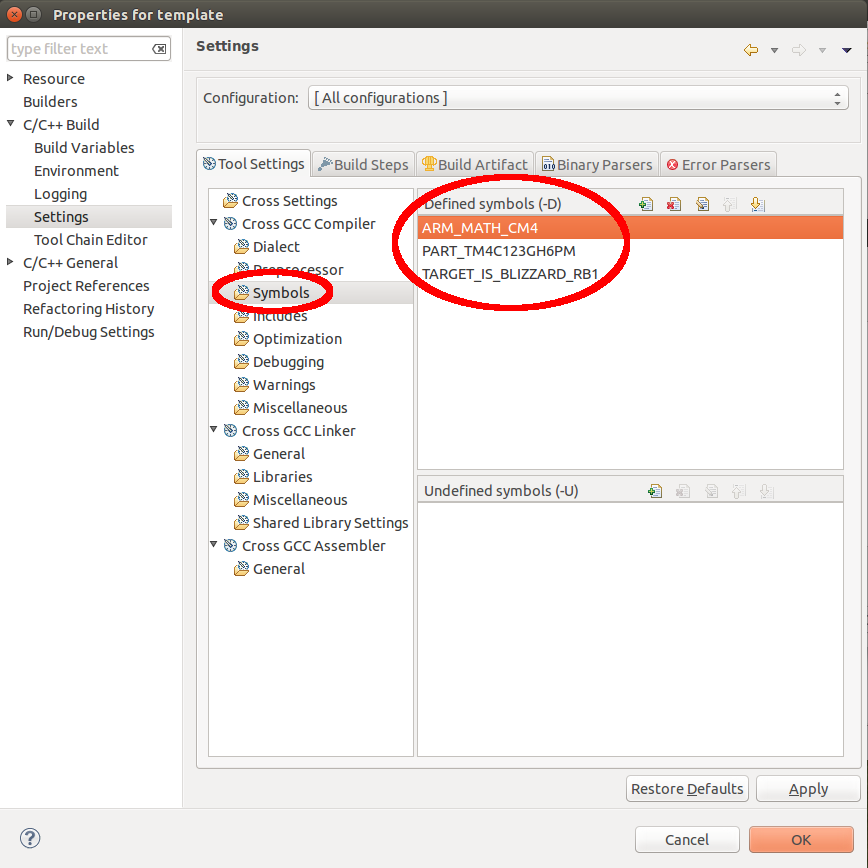Collapse the Cross GCC Linker section
Viewport: 868px width, 868px height.
coord(213,430)
